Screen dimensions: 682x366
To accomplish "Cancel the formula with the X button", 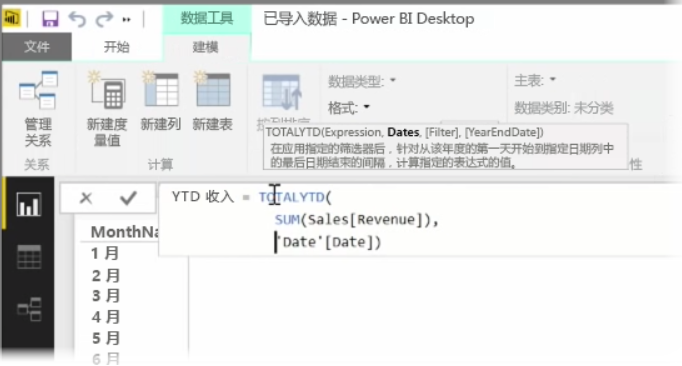I will click(86, 198).
